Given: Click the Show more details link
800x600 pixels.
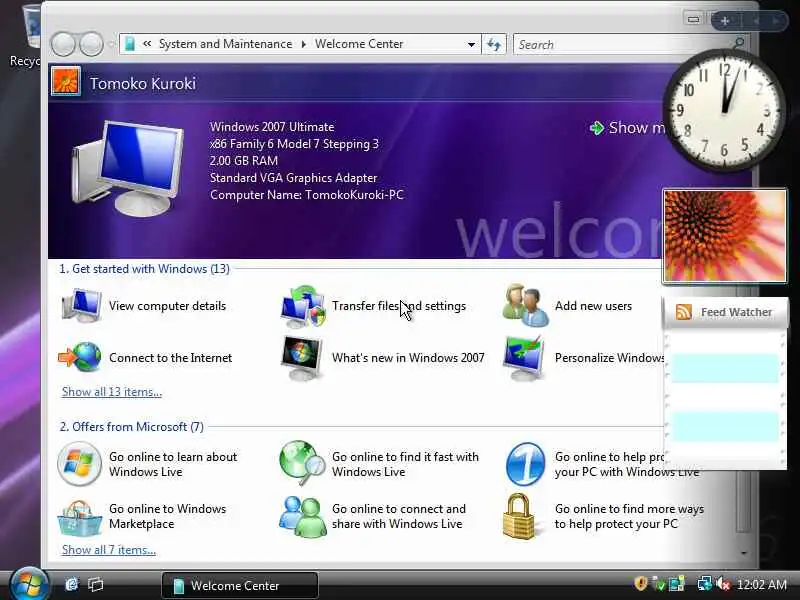Looking at the screenshot, I should pyautogui.click(x=628, y=128).
